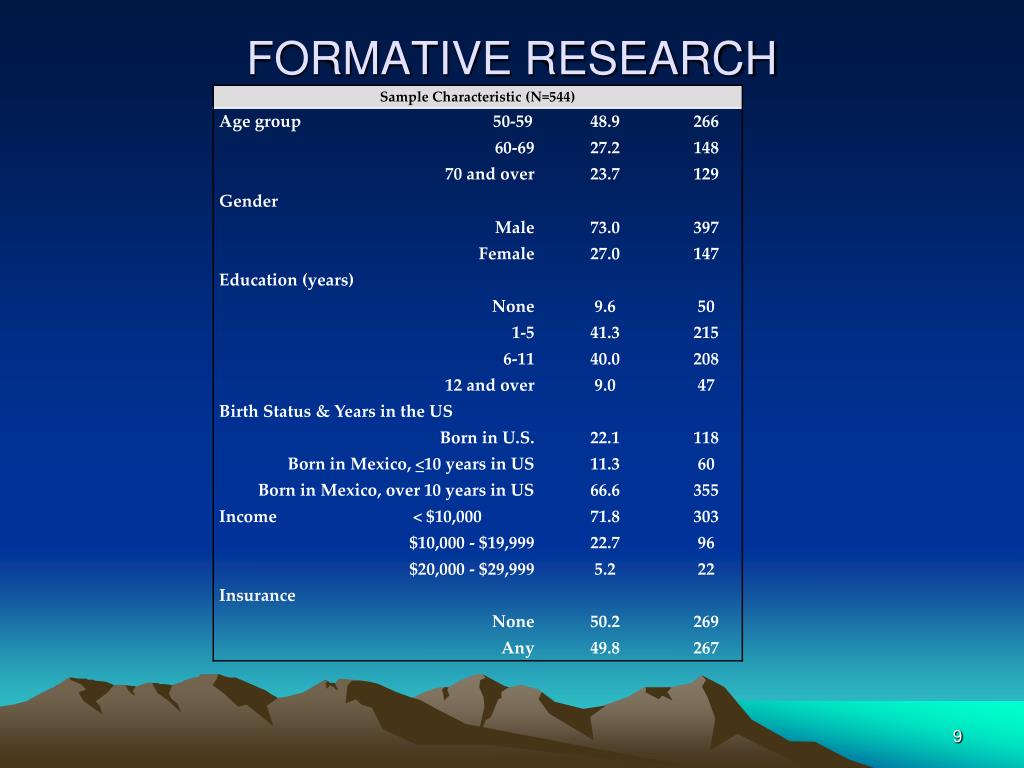Image resolution: width=1024 pixels, height=768 pixels.
Task: Select the count 47
Action: tap(706, 385)
